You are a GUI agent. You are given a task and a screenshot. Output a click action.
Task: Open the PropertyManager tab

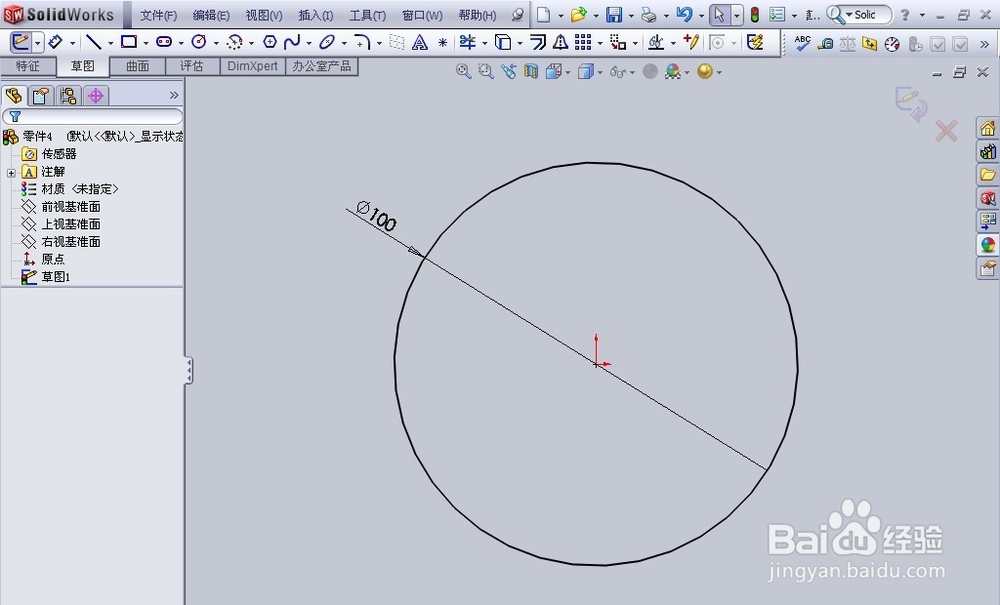tap(41, 96)
